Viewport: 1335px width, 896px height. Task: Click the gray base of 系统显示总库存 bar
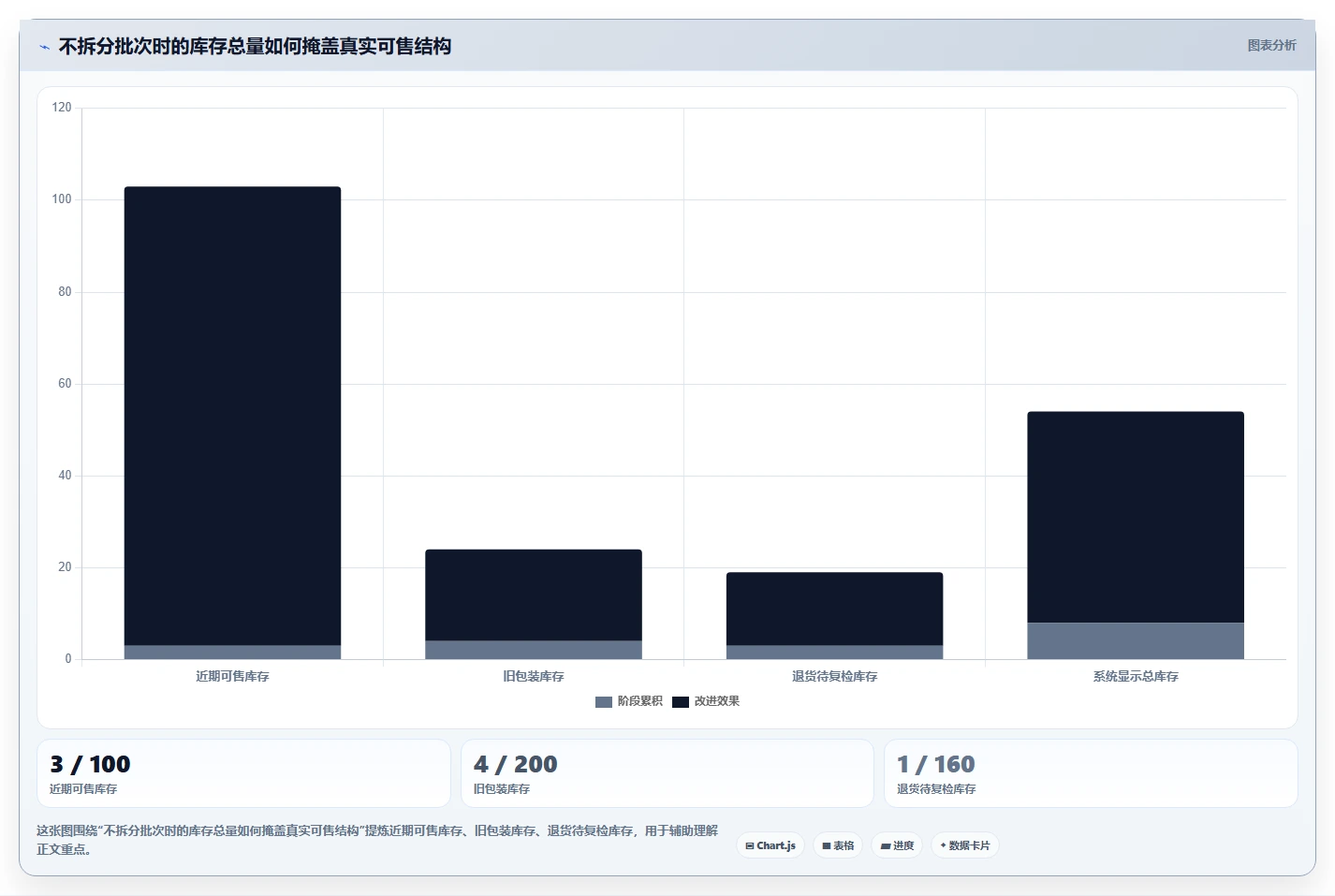[1136, 640]
